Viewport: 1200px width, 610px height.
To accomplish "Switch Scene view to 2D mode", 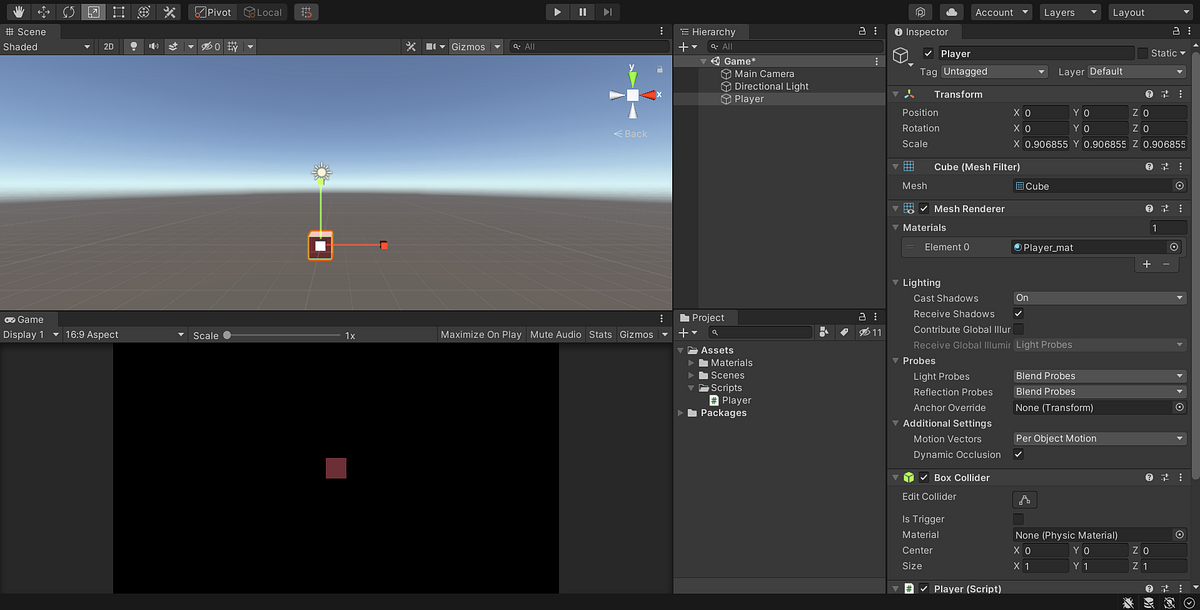I will click(108, 46).
